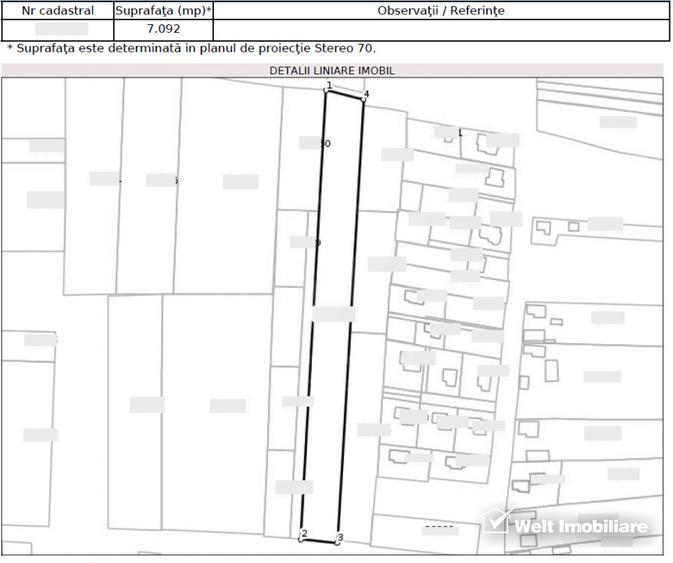Click the 'Nr cadastral' column header
This screenshot has height=563, width=673.
coord(58,11)
